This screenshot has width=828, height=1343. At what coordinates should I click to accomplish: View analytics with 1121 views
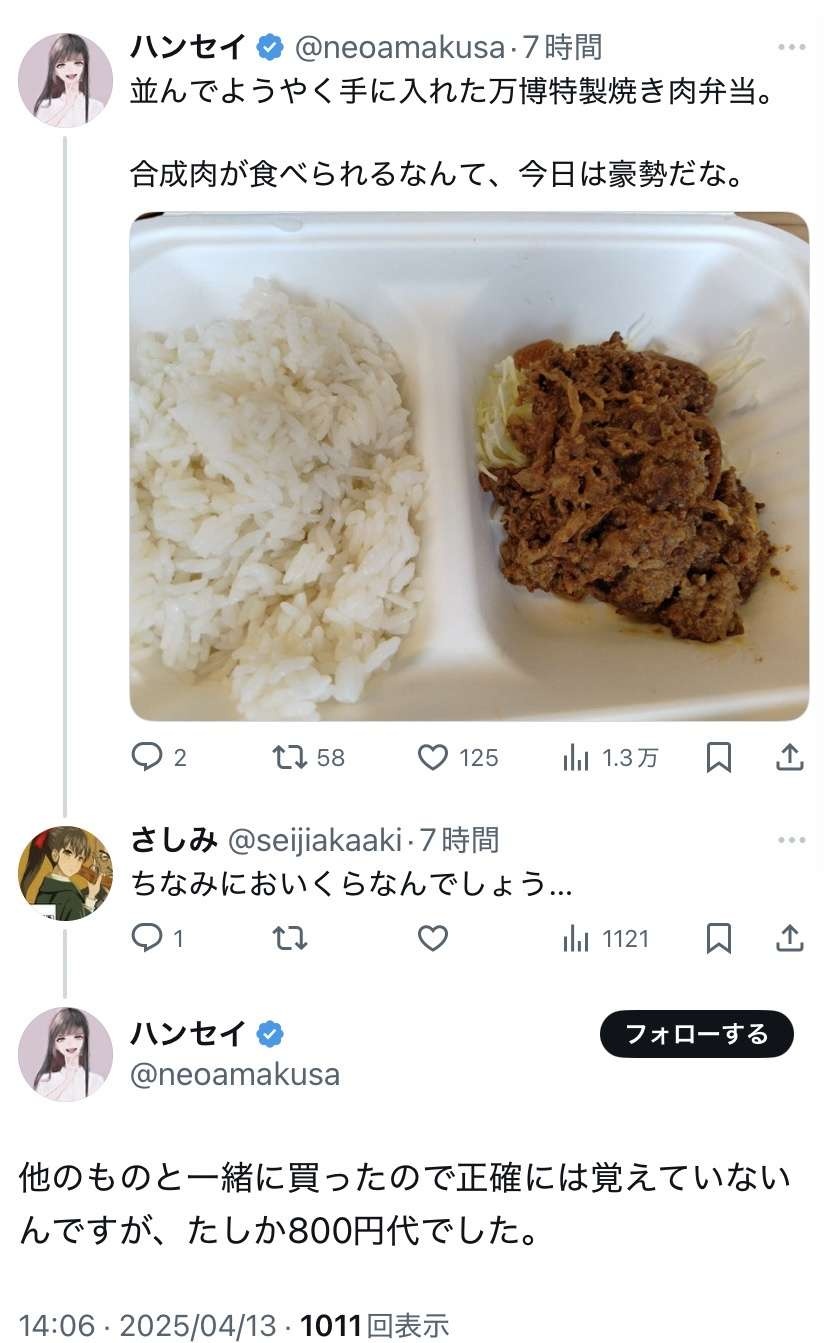pyautogui.click(x=576, y=938)
